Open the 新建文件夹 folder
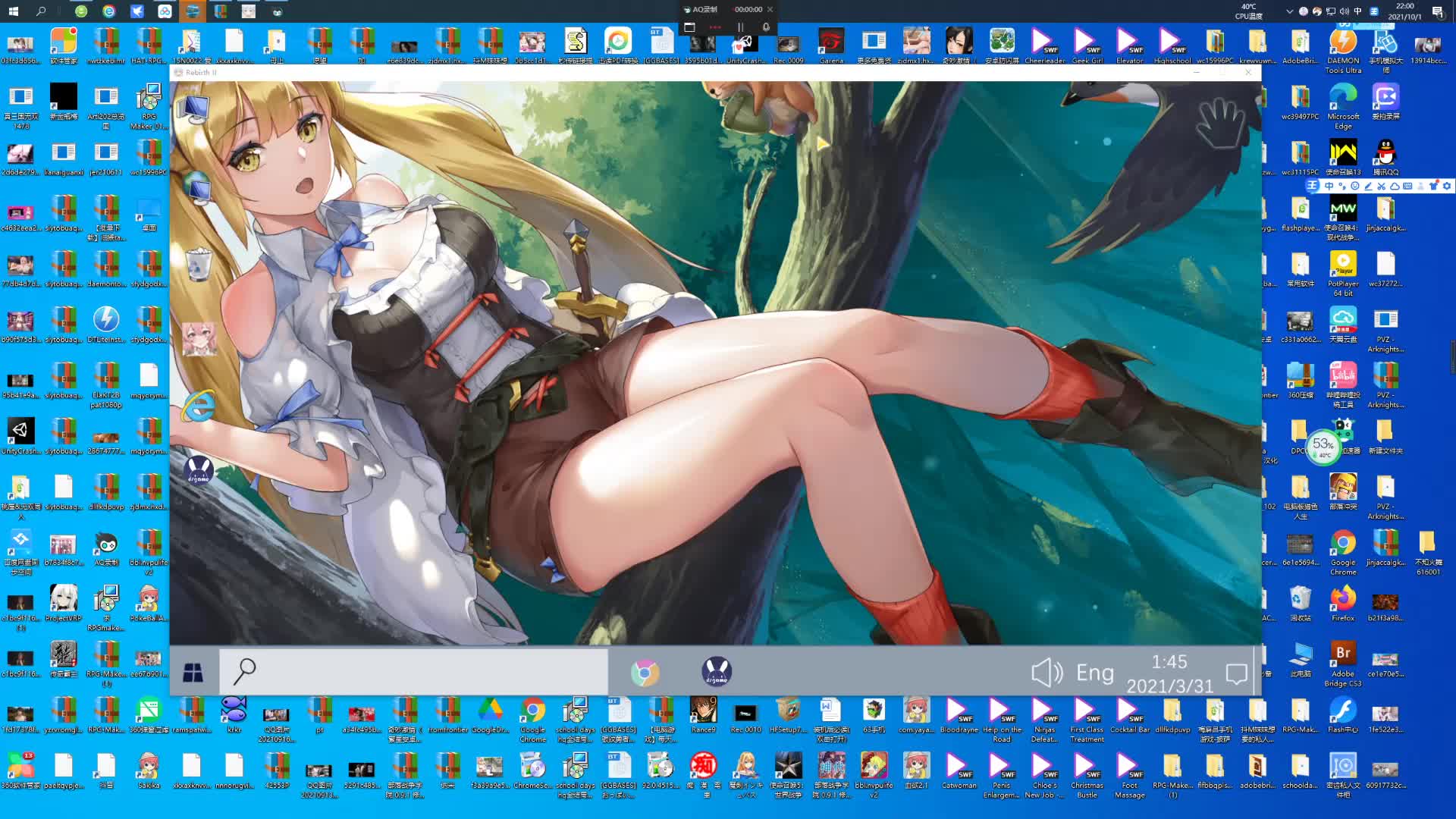Viewport: 1456px width, 819px height. point(1385,436)
